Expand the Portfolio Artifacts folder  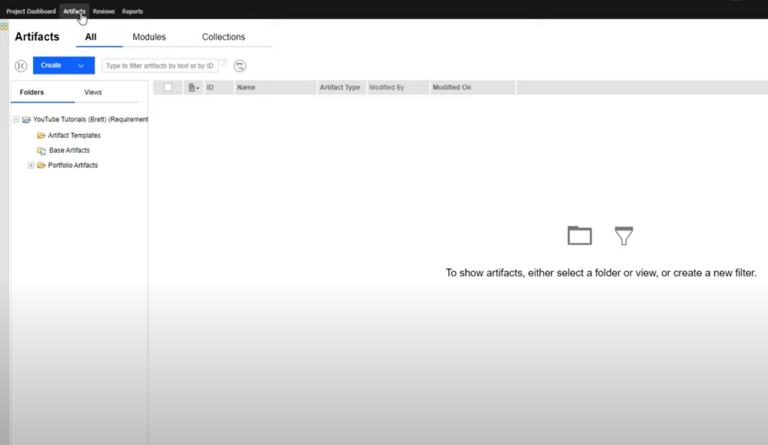click(31, 165)
